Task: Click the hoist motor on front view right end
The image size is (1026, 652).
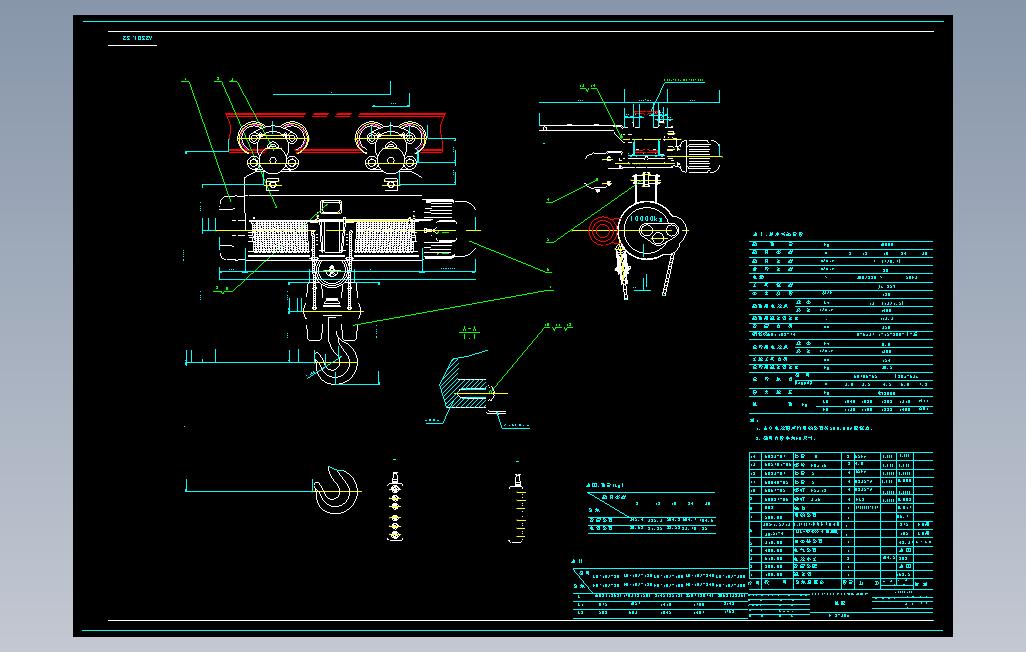Action: [450, 229]
